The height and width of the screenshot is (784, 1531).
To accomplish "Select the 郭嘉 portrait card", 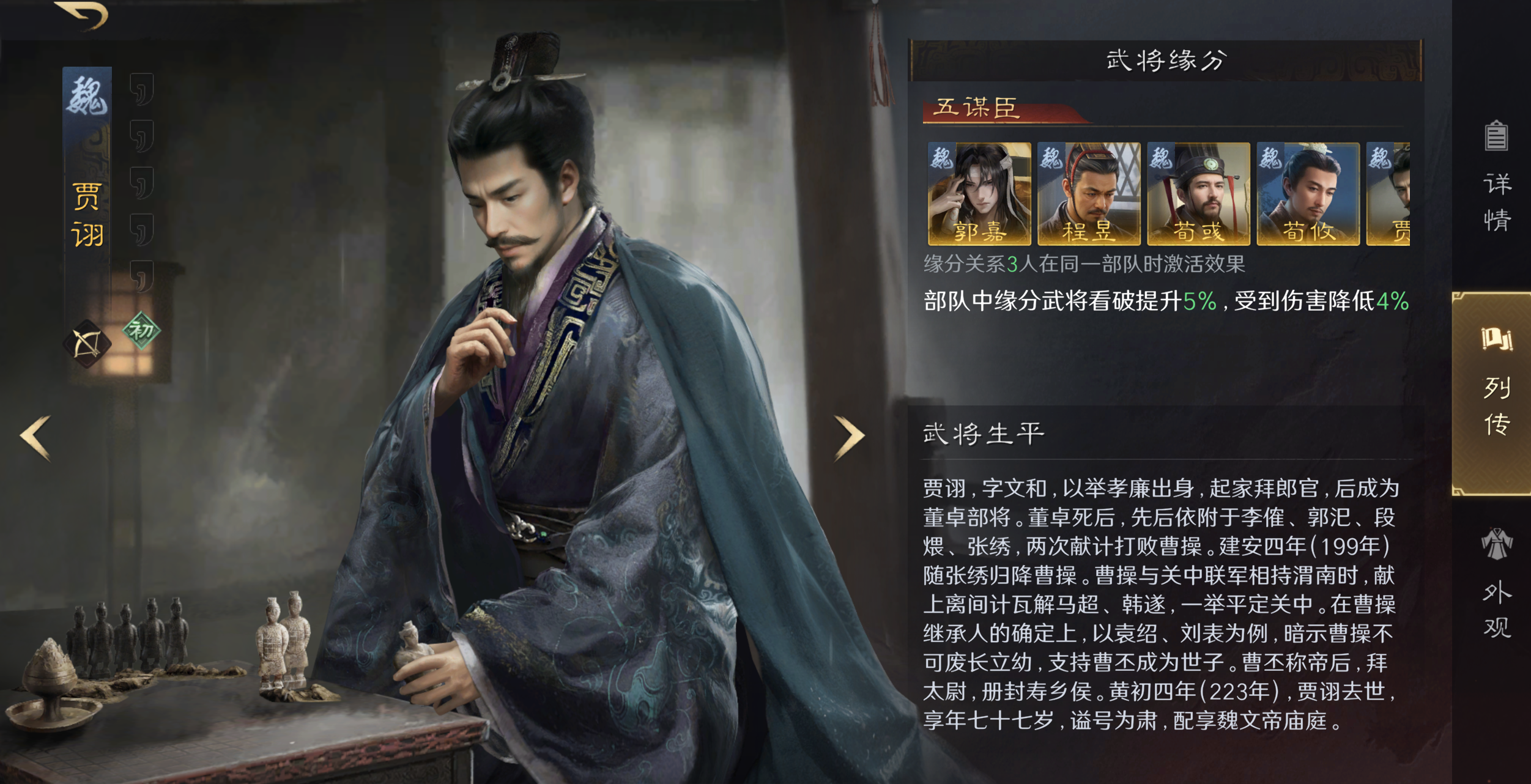I will click(979, 194).
